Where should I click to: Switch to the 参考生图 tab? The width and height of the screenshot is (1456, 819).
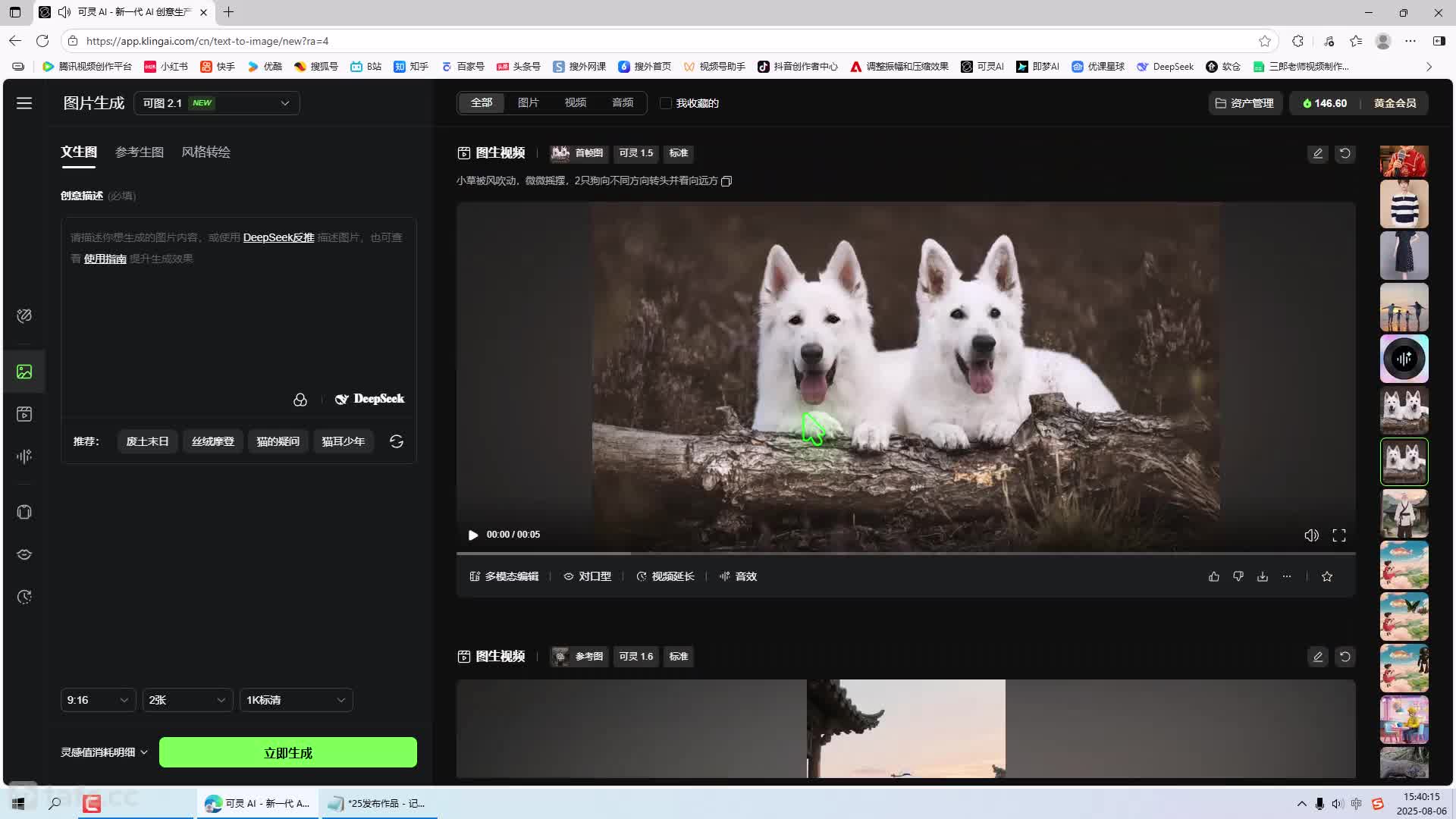click(140, 152)
